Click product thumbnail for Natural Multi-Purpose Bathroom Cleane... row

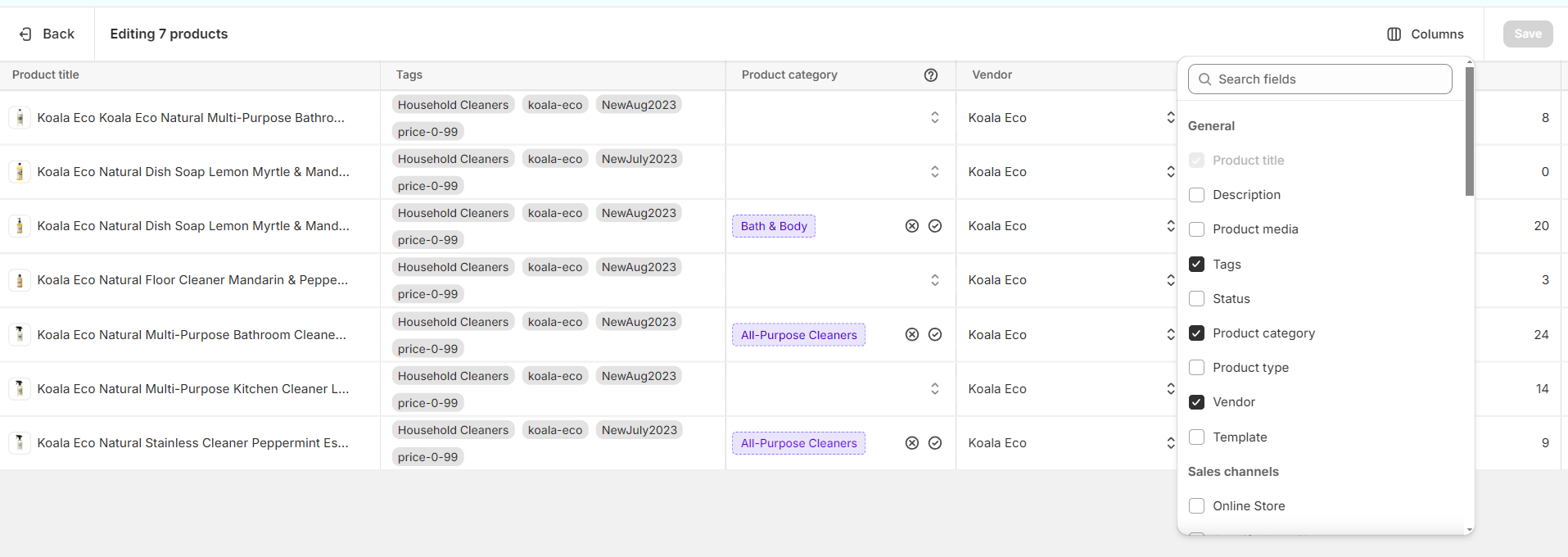point(20,334)
